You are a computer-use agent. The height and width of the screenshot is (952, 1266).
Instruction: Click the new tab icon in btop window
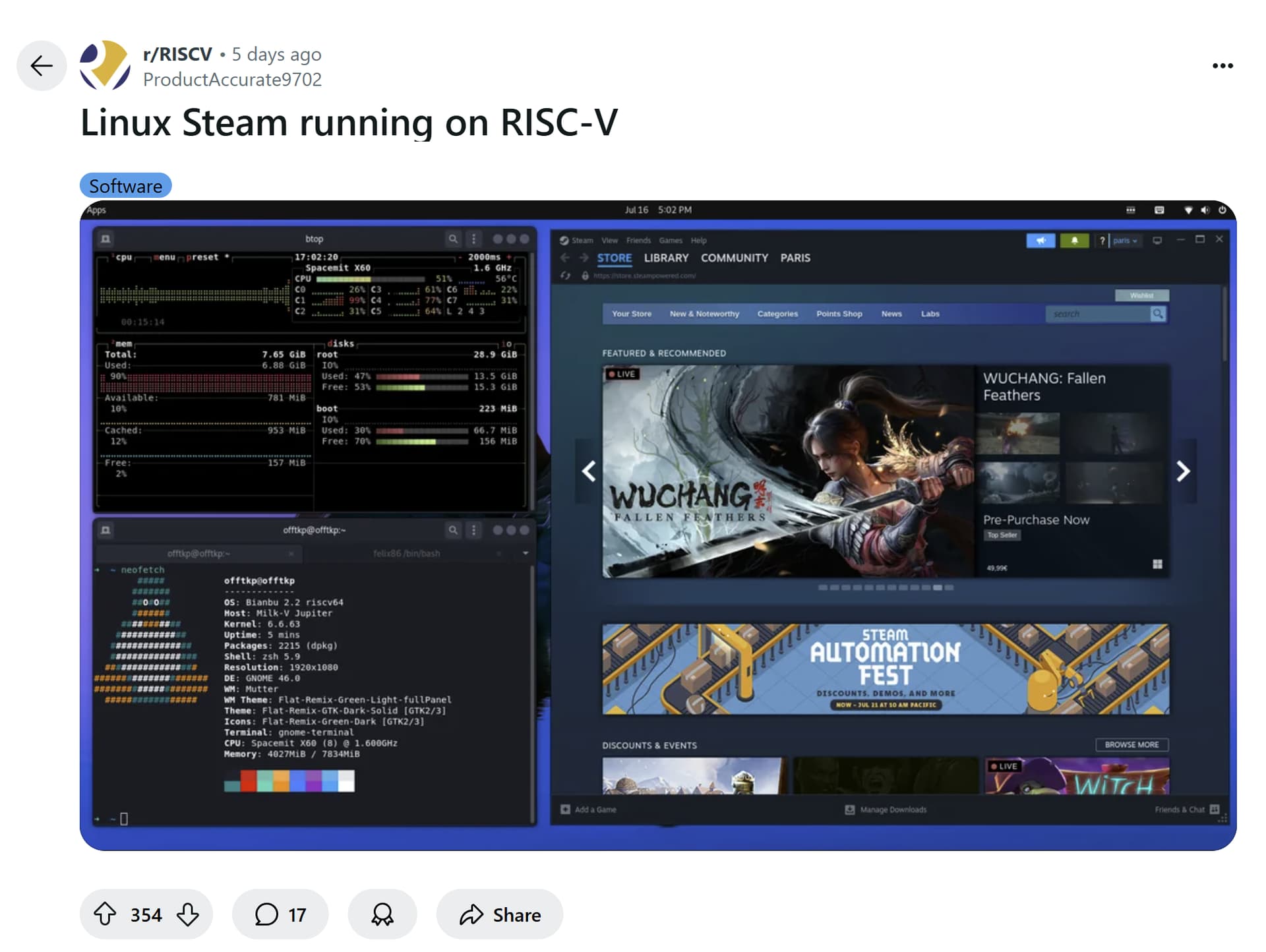click(x=105, y=239)
